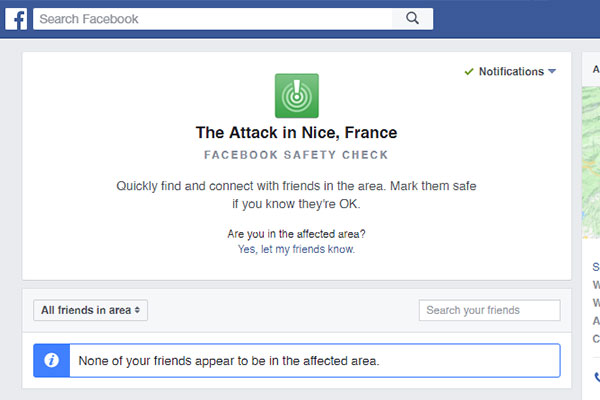Open the blue S link in right sidebar
This screenshot has height=400, width=600.
(x=596, y=267)
